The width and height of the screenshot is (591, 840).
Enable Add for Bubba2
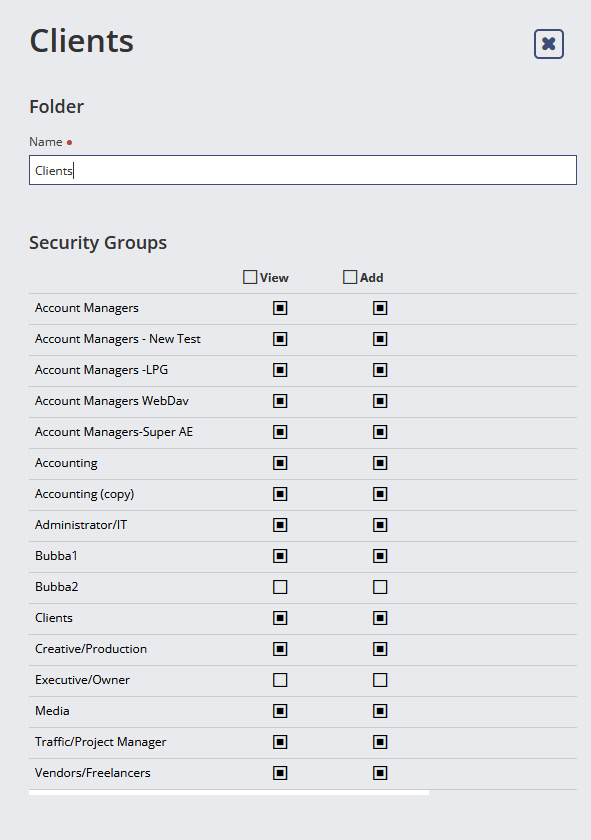[380, 587]
